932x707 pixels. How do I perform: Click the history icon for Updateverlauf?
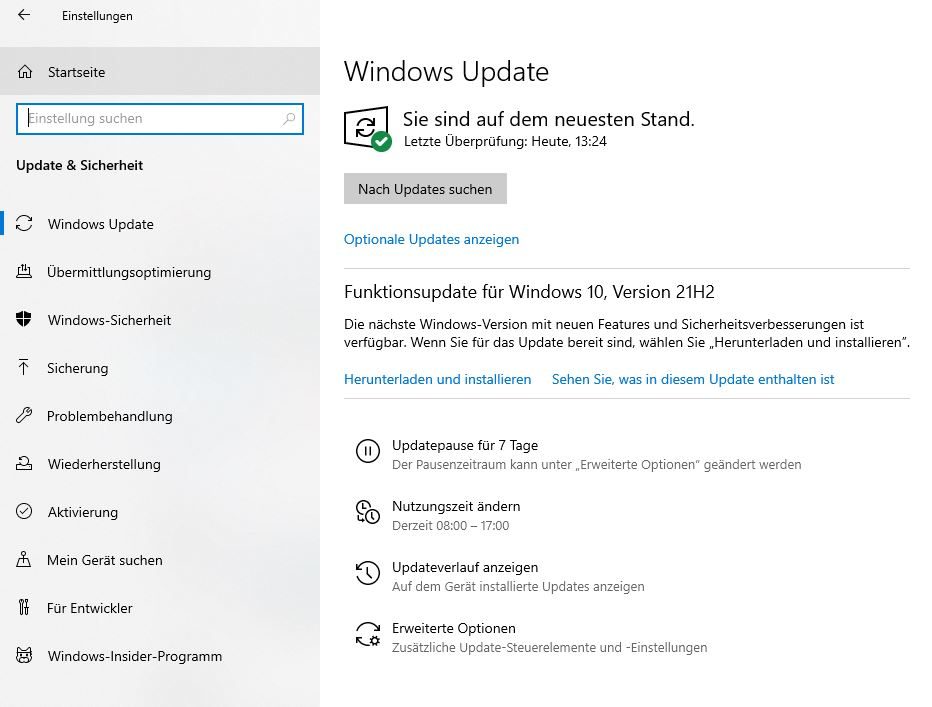[x=367, y=573]
